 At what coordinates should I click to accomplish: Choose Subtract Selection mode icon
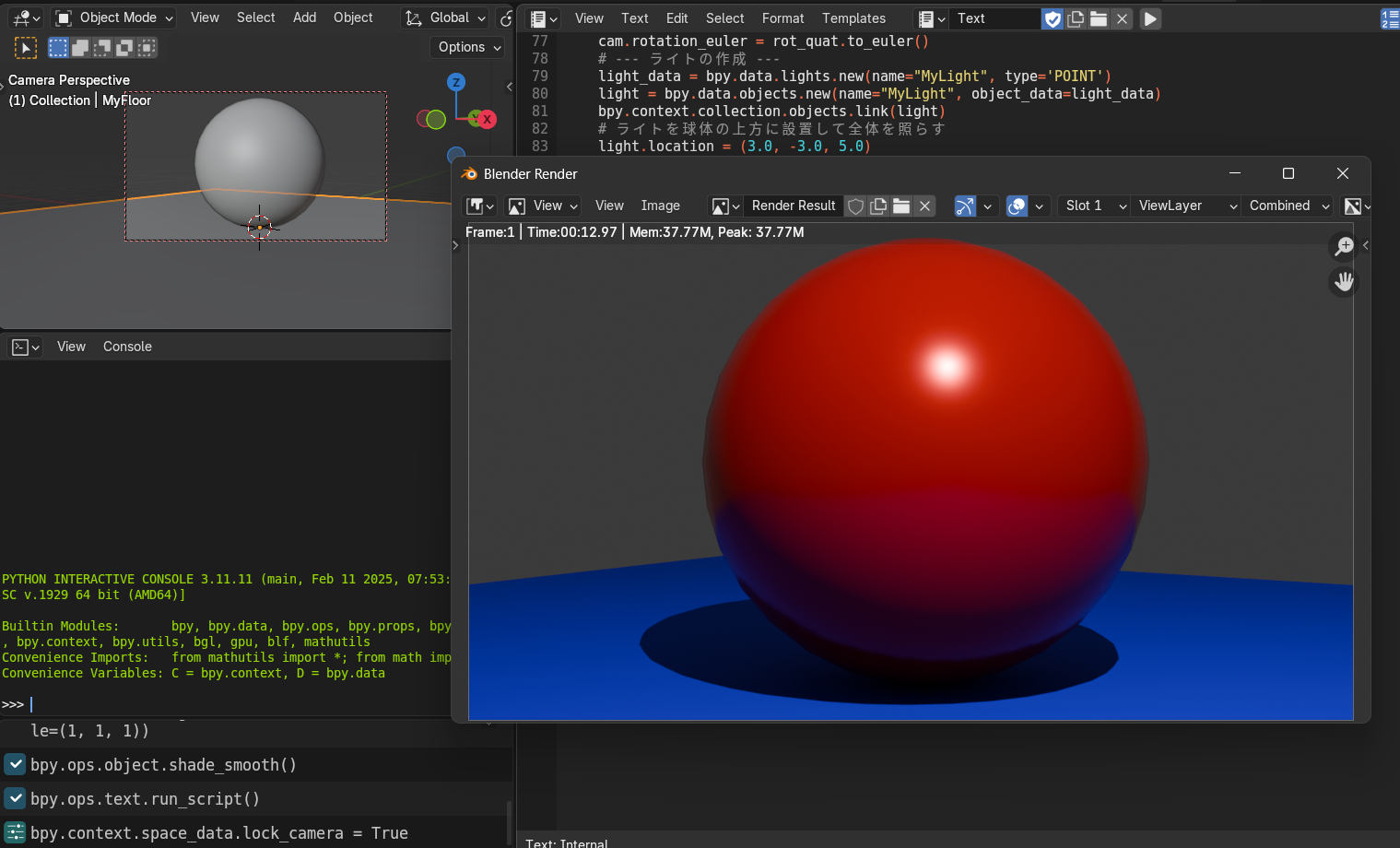pyautogui.click(x=102, y=48)
